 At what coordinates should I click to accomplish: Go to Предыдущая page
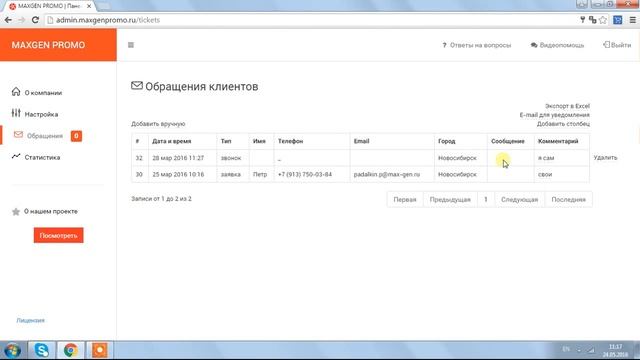coord(450,200)
